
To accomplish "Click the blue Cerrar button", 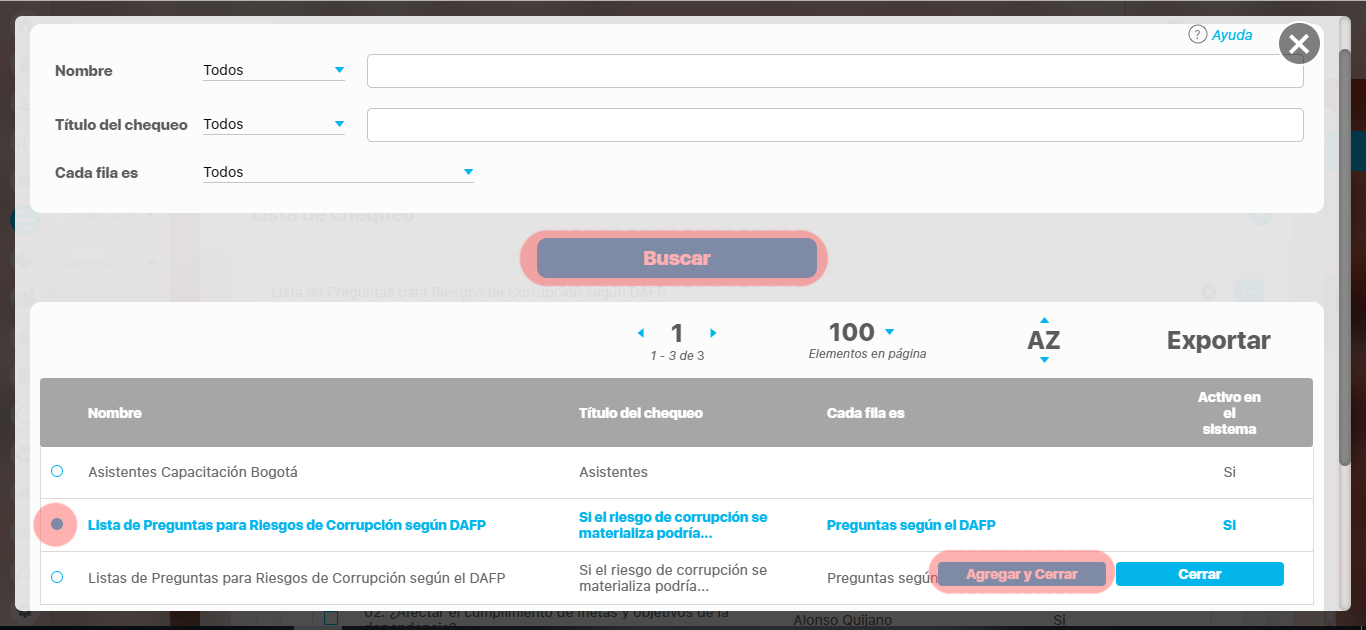I will [x=1199, y=574].
